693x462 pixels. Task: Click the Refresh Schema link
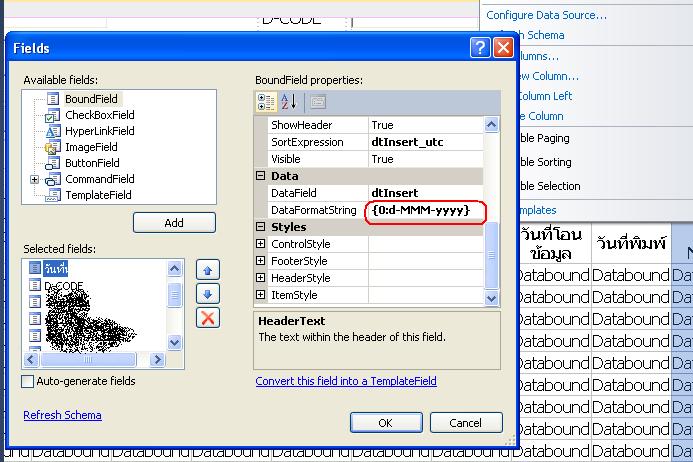coord(62,415)
